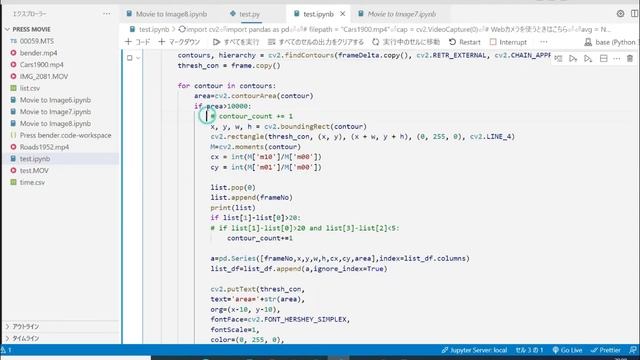The image size is (640, 360).
Task: Execute this cell and above
Action: 573,59
